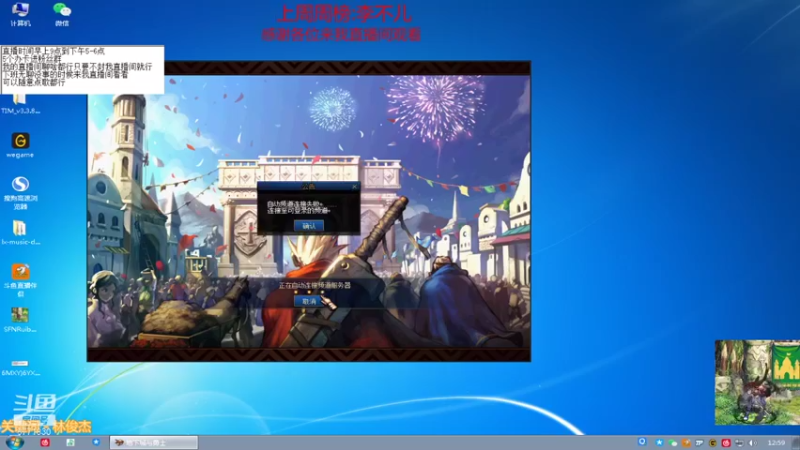
Task: Click the blue star system tray icon
Action: (659, 442)
